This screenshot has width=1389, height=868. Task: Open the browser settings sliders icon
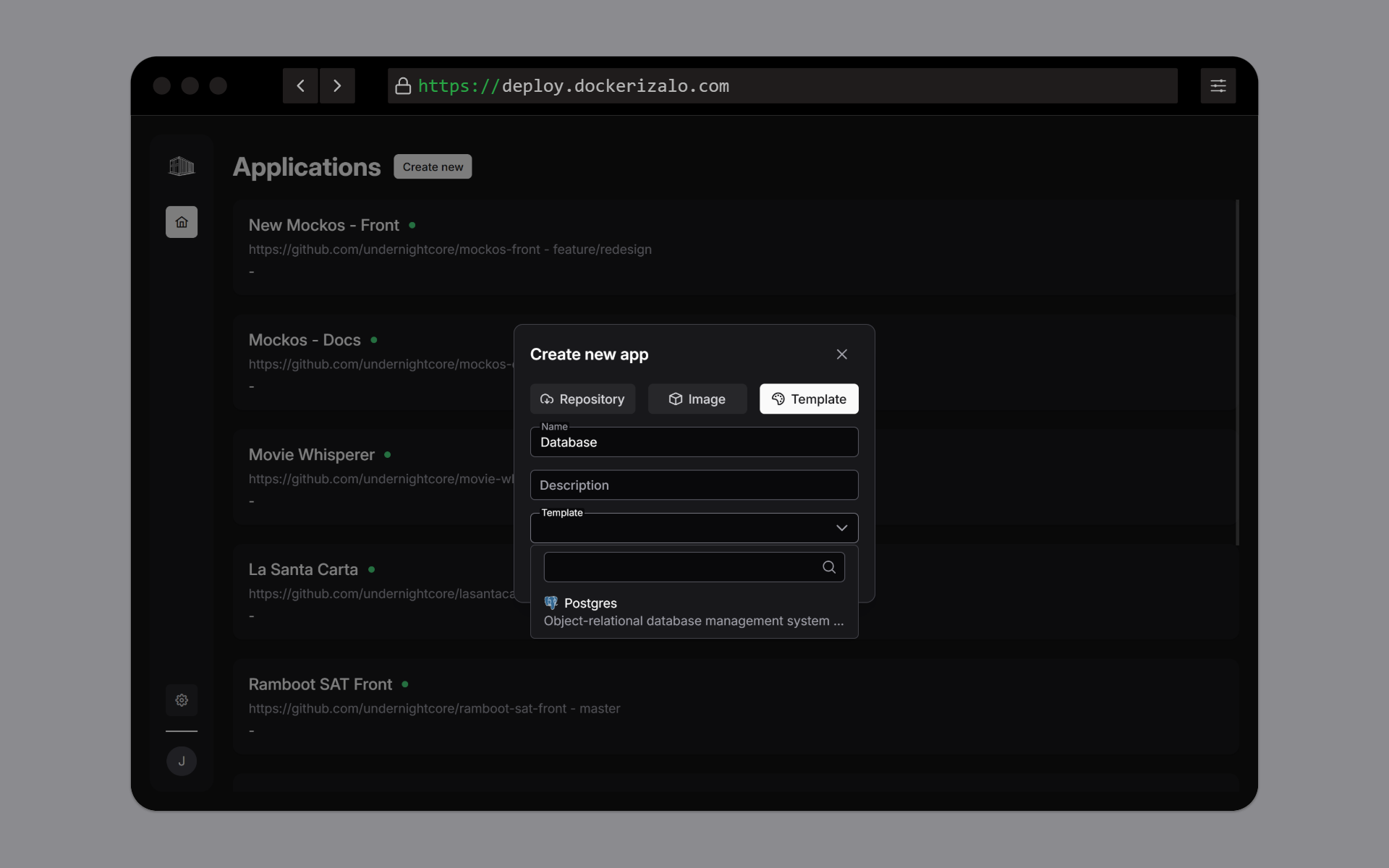1218,86
